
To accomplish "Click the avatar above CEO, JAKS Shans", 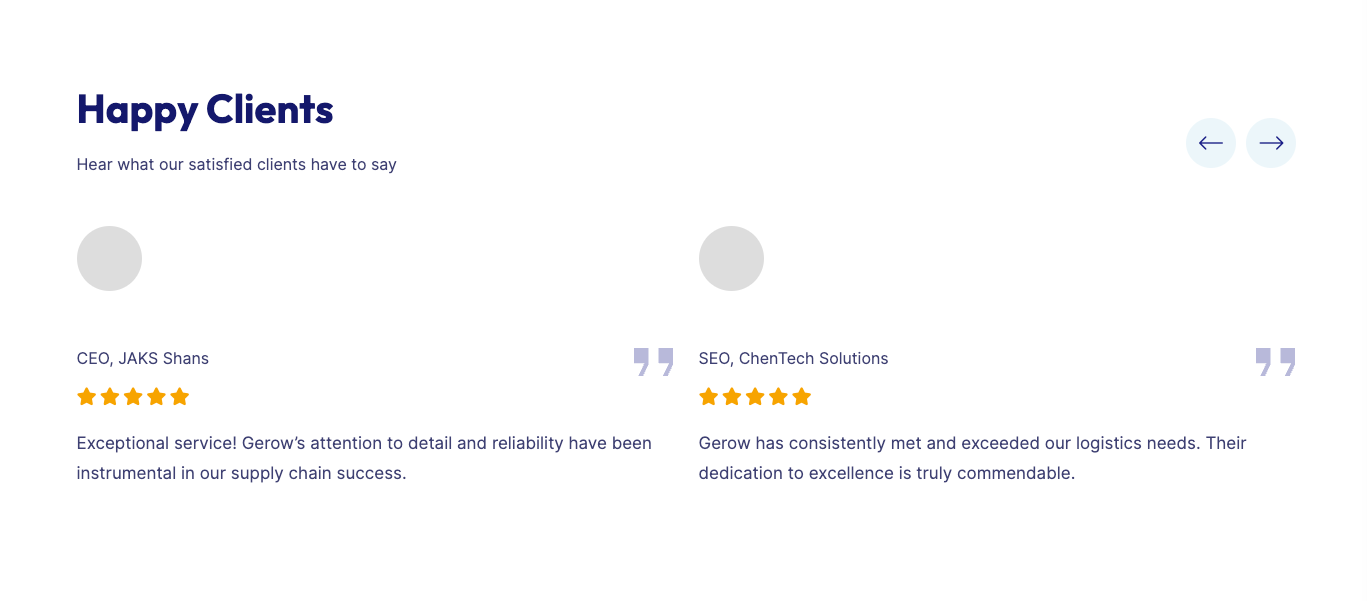I will click(x=109, y=258).
